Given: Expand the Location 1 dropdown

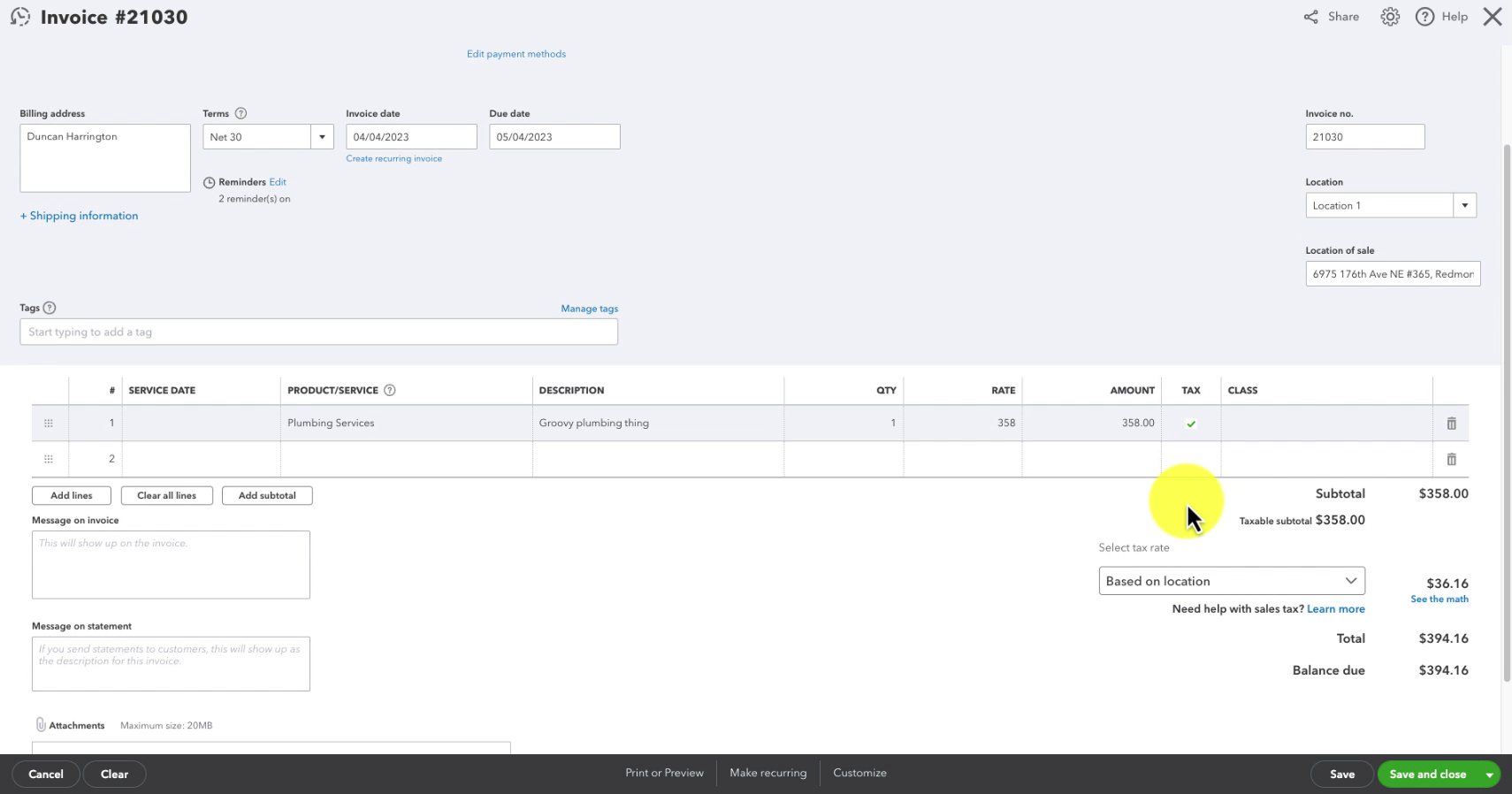Looking at the screenshot, I should point(1464,205).
